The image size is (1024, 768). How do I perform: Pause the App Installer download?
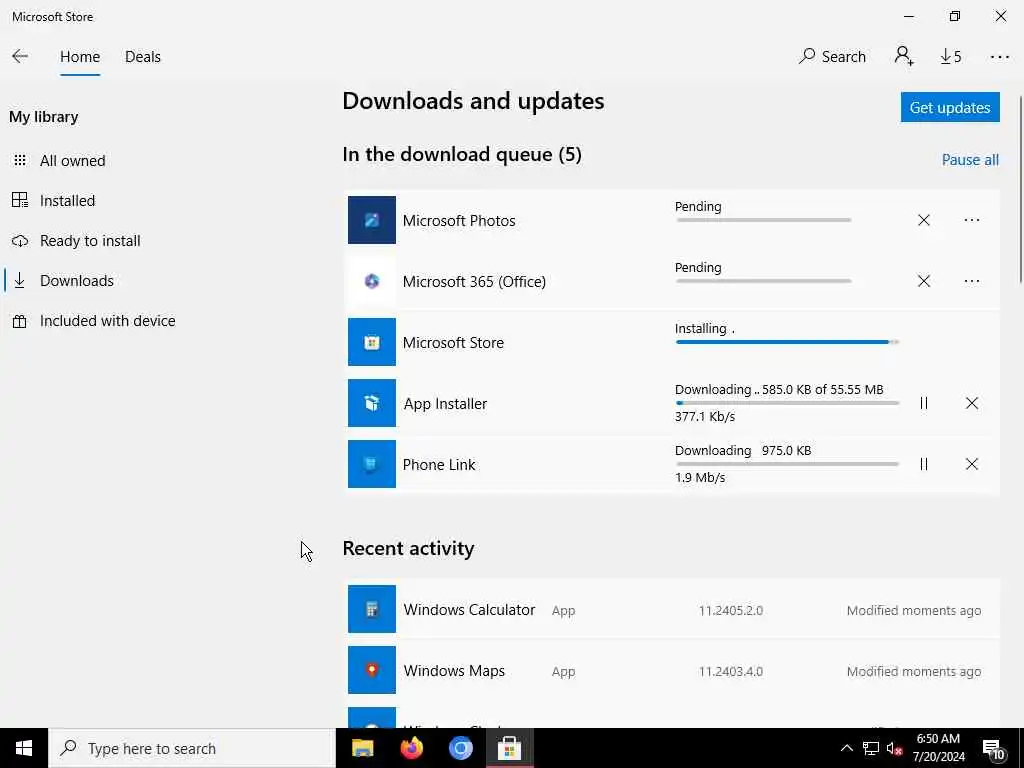coord(923,403)
